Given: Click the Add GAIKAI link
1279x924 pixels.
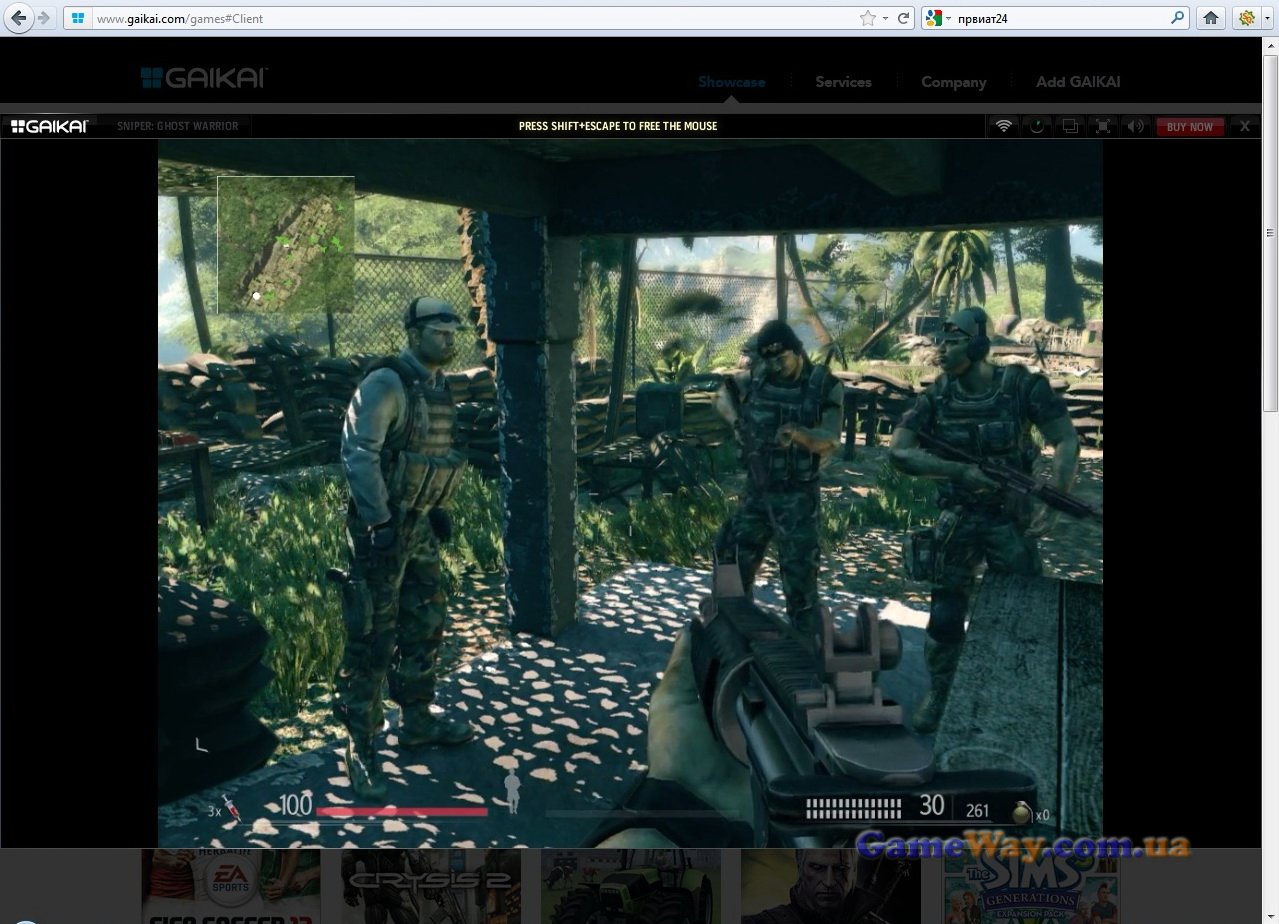Looking at the screenshot, I should (x=1078, y=82).
